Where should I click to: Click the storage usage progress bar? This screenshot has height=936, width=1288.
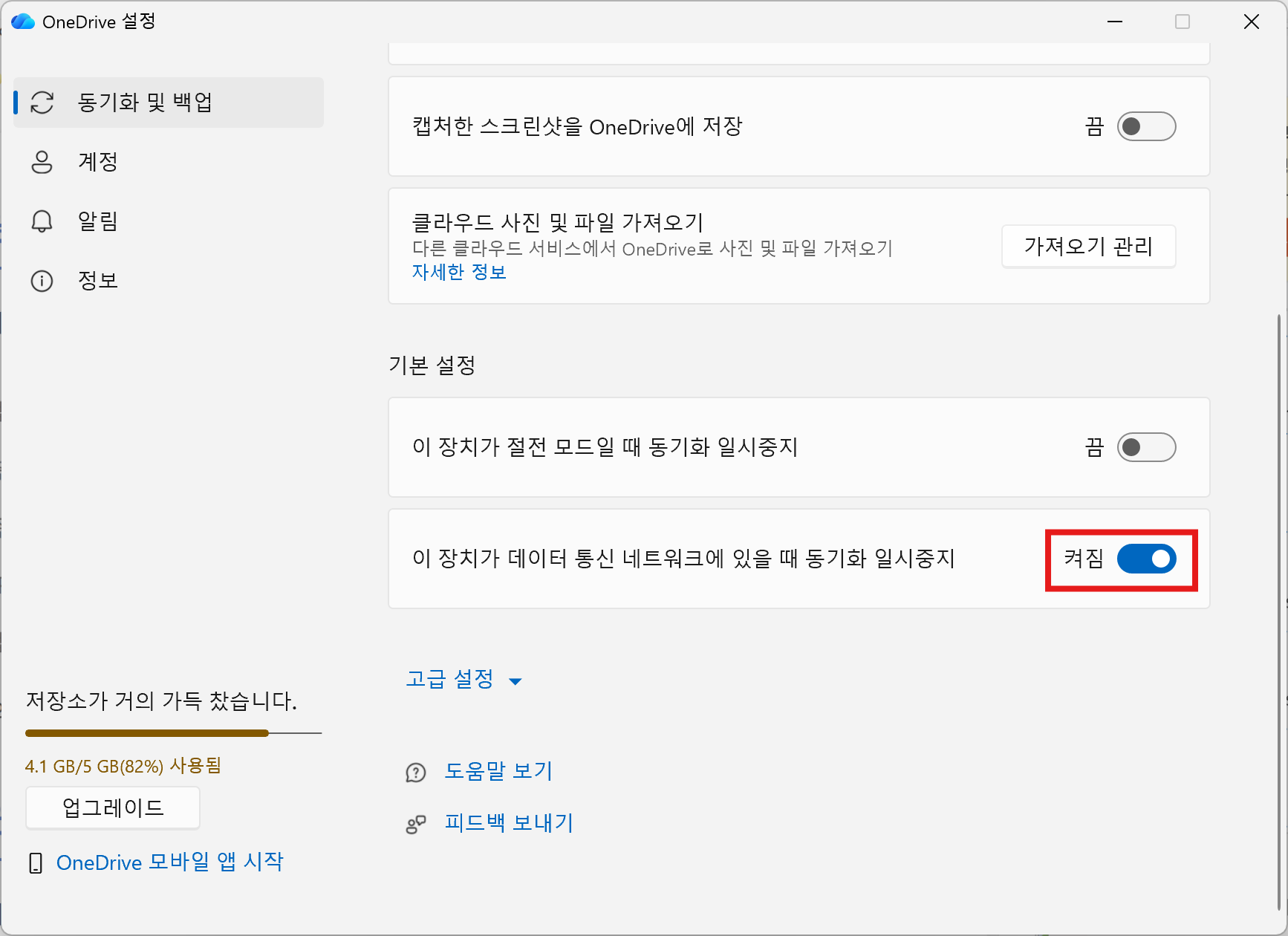tap(173, 733)
